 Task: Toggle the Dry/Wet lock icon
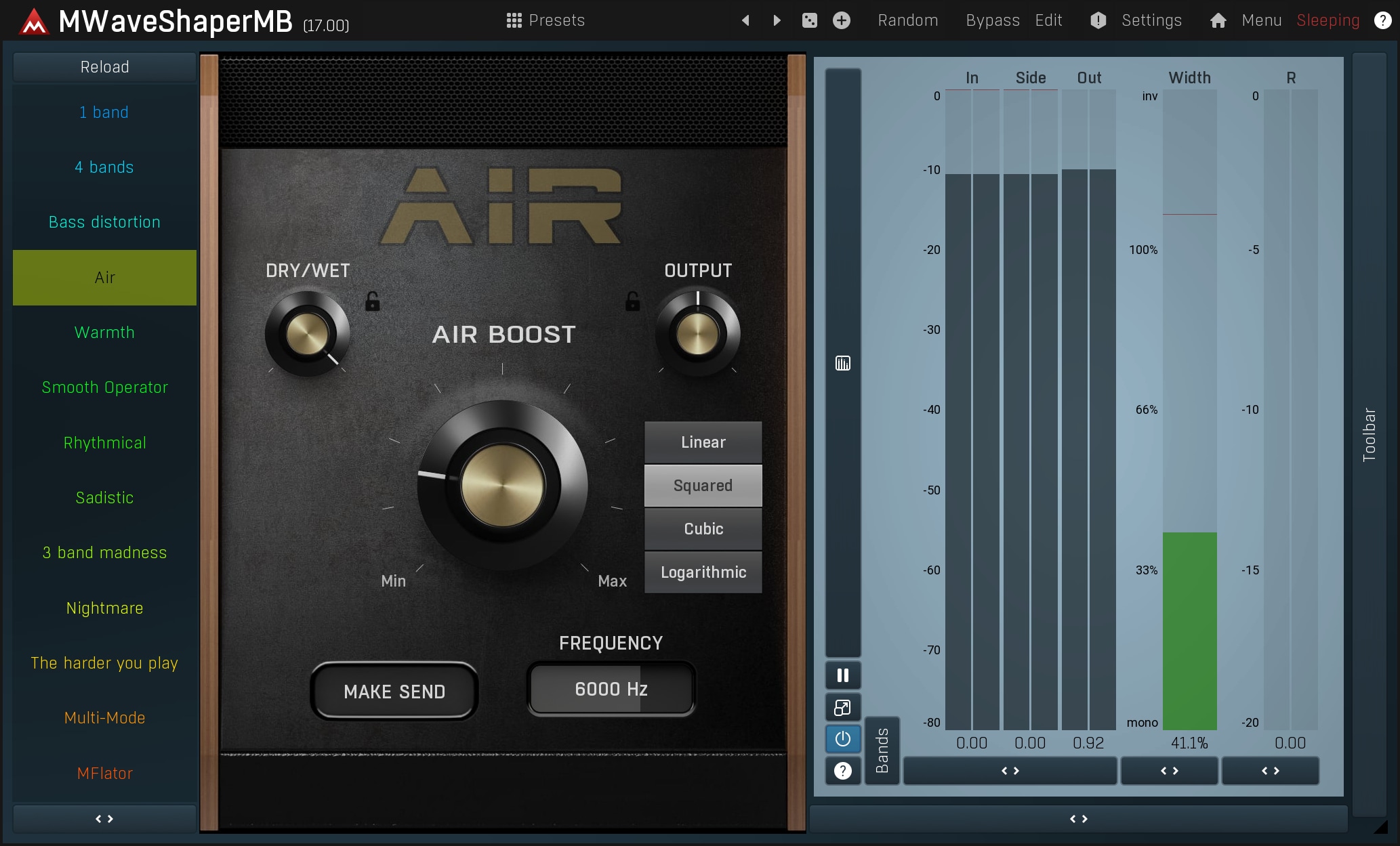(x=373, y=301)
